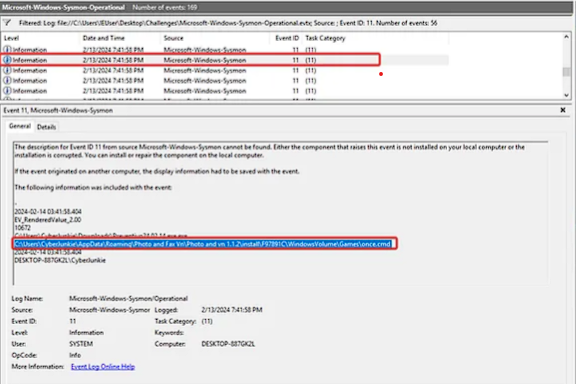The width and height of the screenshot is (576, 384).
Task: Close the Event 11 preview pane
Action: pos(563,110)
